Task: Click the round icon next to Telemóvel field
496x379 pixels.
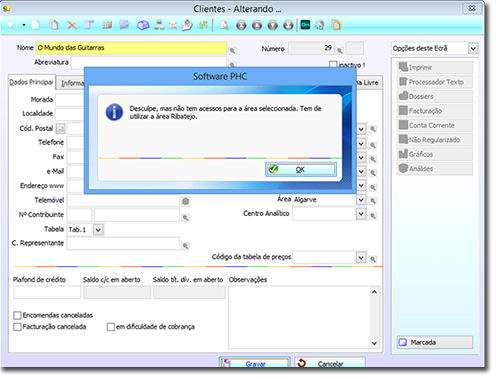Action: coord(186,201)
